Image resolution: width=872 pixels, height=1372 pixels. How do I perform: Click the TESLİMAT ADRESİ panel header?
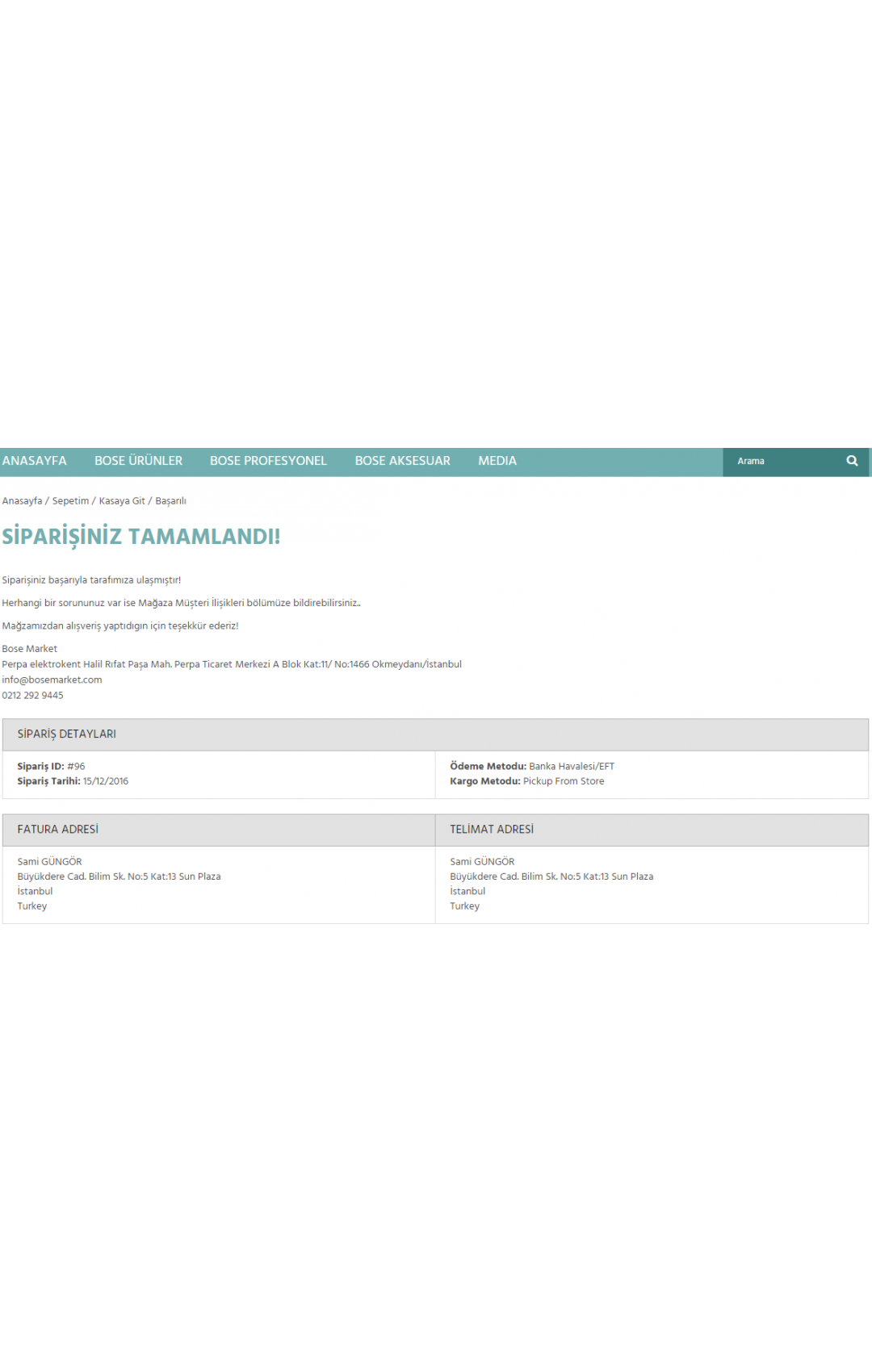point(492,829)
